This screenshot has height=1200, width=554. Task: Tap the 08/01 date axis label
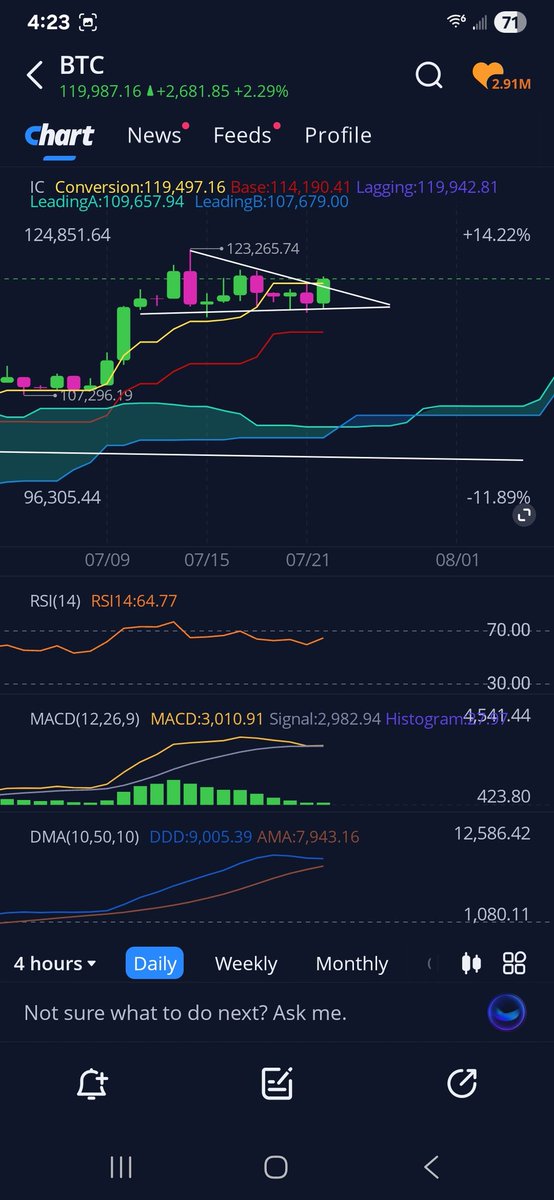[x=457, y=559]
